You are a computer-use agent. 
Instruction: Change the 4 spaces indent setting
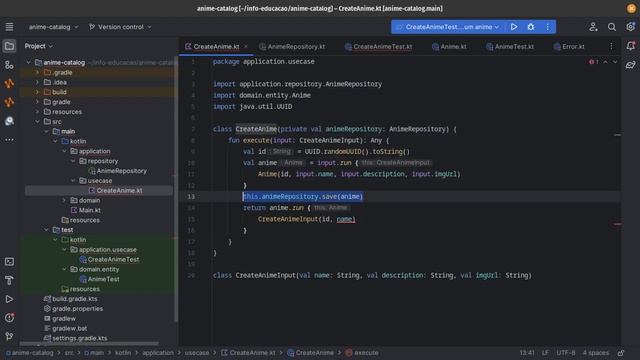tap(596, 353)
